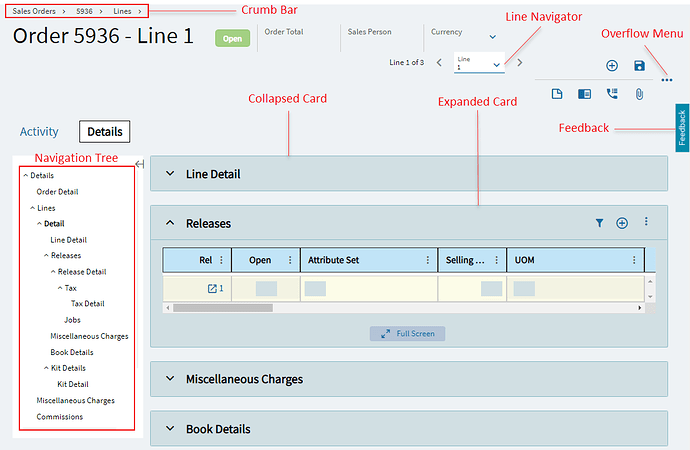Click the phone call log icon

pos(612,94)
